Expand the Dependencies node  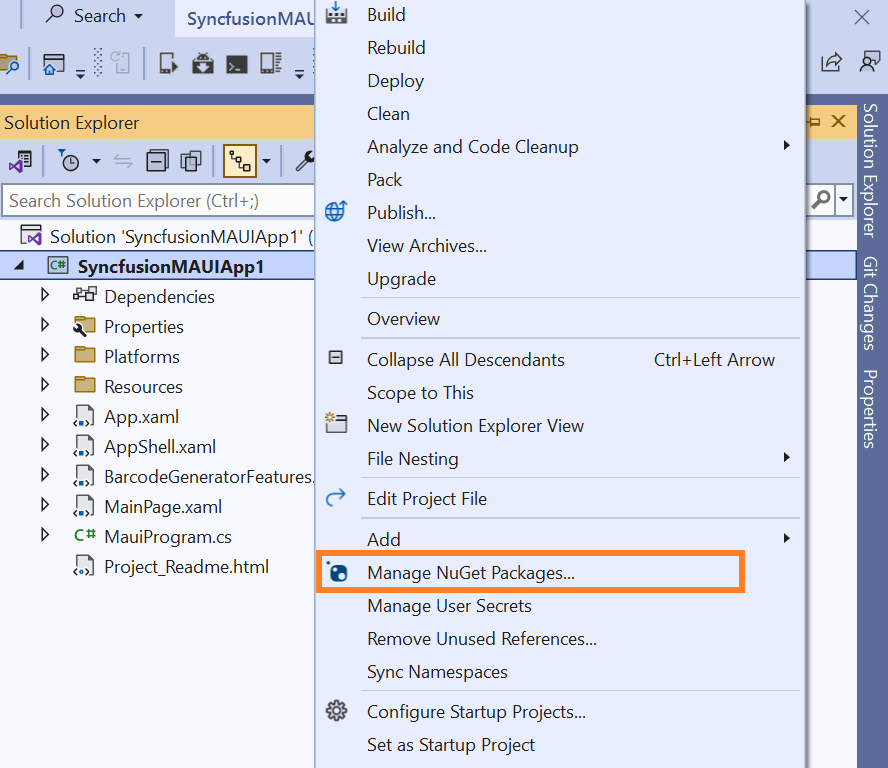pos(45,295)
